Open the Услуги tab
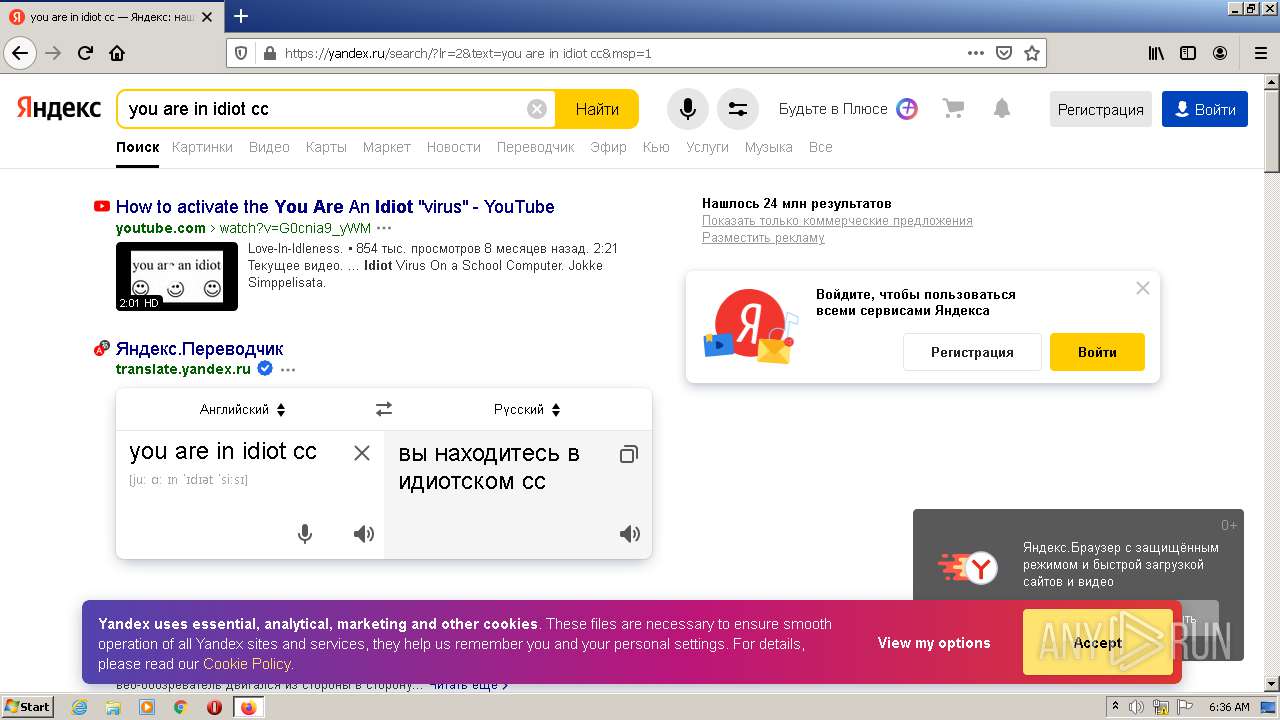This screenshot has height=720, width=1280. (707, 147)
